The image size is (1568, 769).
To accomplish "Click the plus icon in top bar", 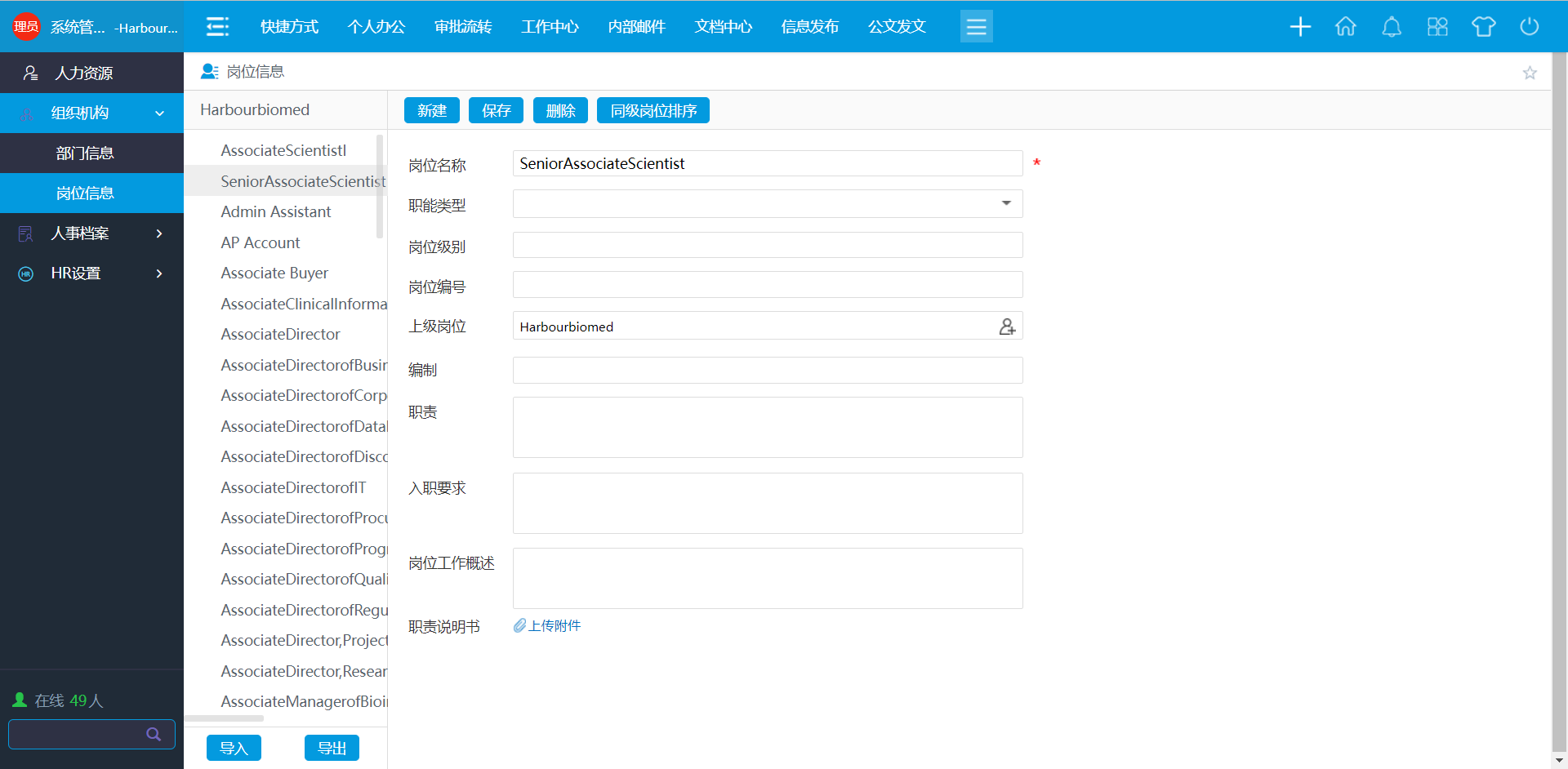I will [1300, 27].
